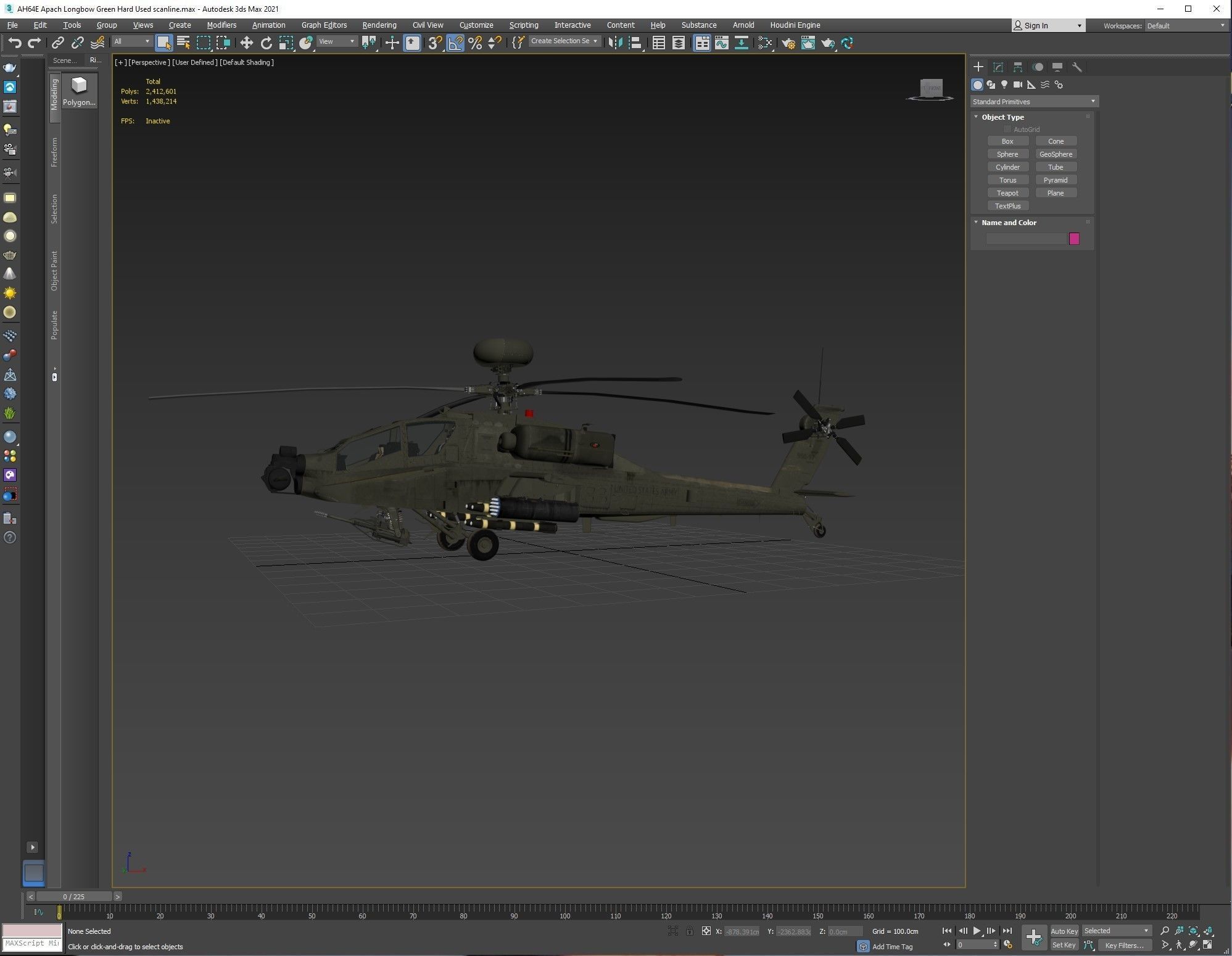Enable the AutoGrid checkbox
1232x956 pixels.
(1007, 129)
